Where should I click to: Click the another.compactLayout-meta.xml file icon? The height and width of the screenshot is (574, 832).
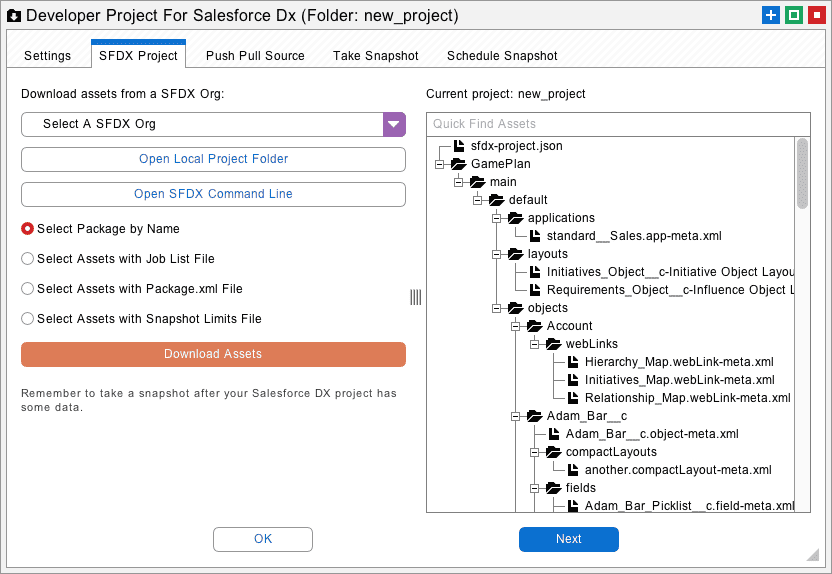pyautogui.click(x=573, y=470)
